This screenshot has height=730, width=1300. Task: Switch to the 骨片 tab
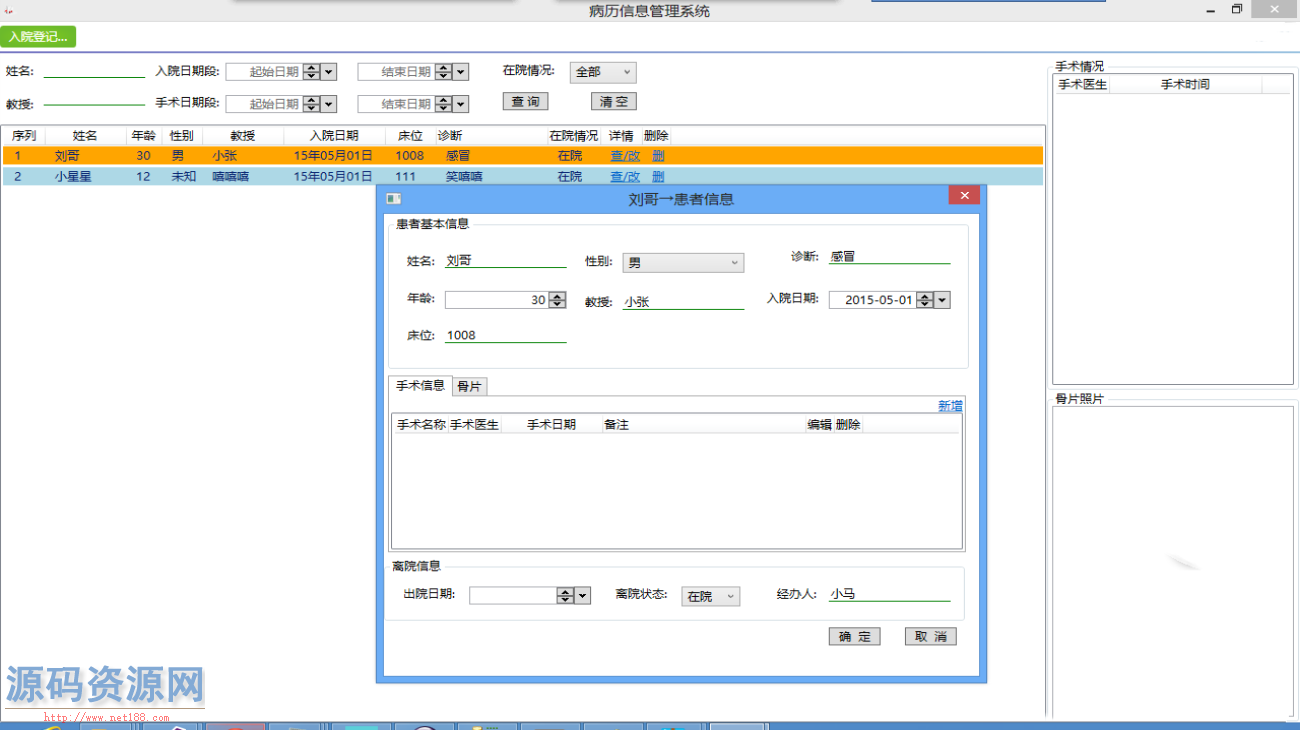[469, 386]
